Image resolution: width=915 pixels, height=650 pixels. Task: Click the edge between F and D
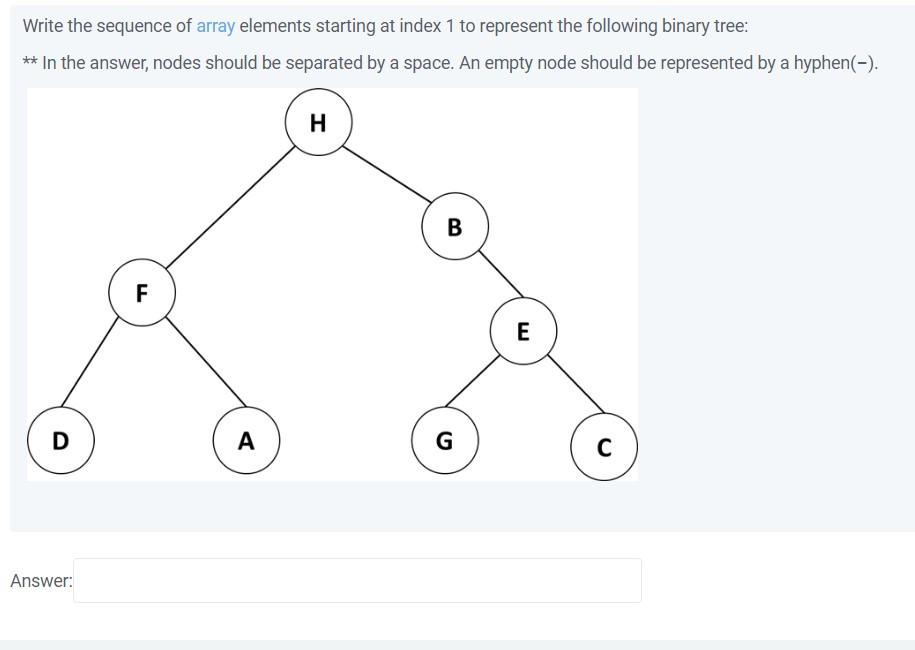tap(98, 368)
